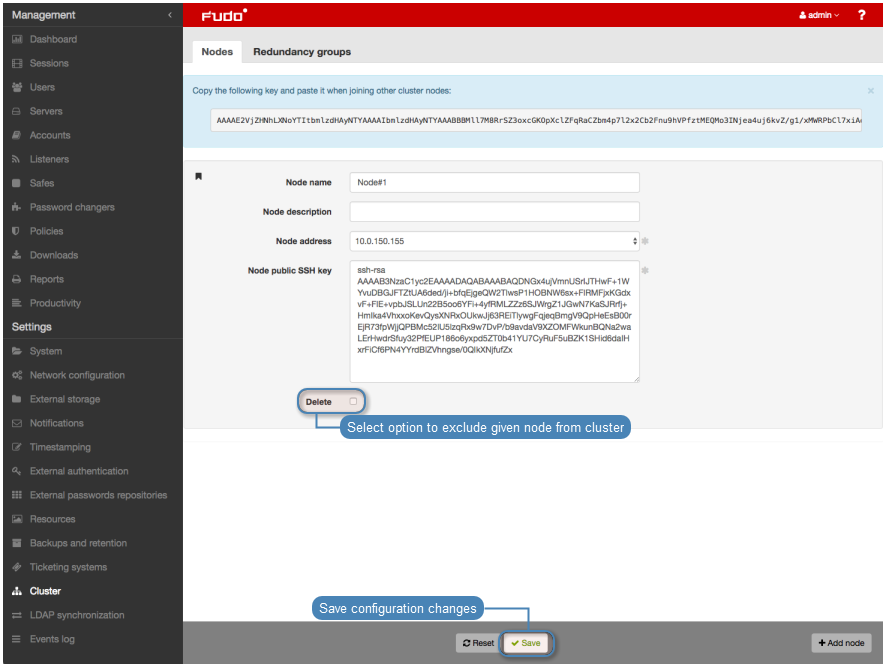
Task: Click the bookmark icon beside Node name
Action: pos(198,177)
